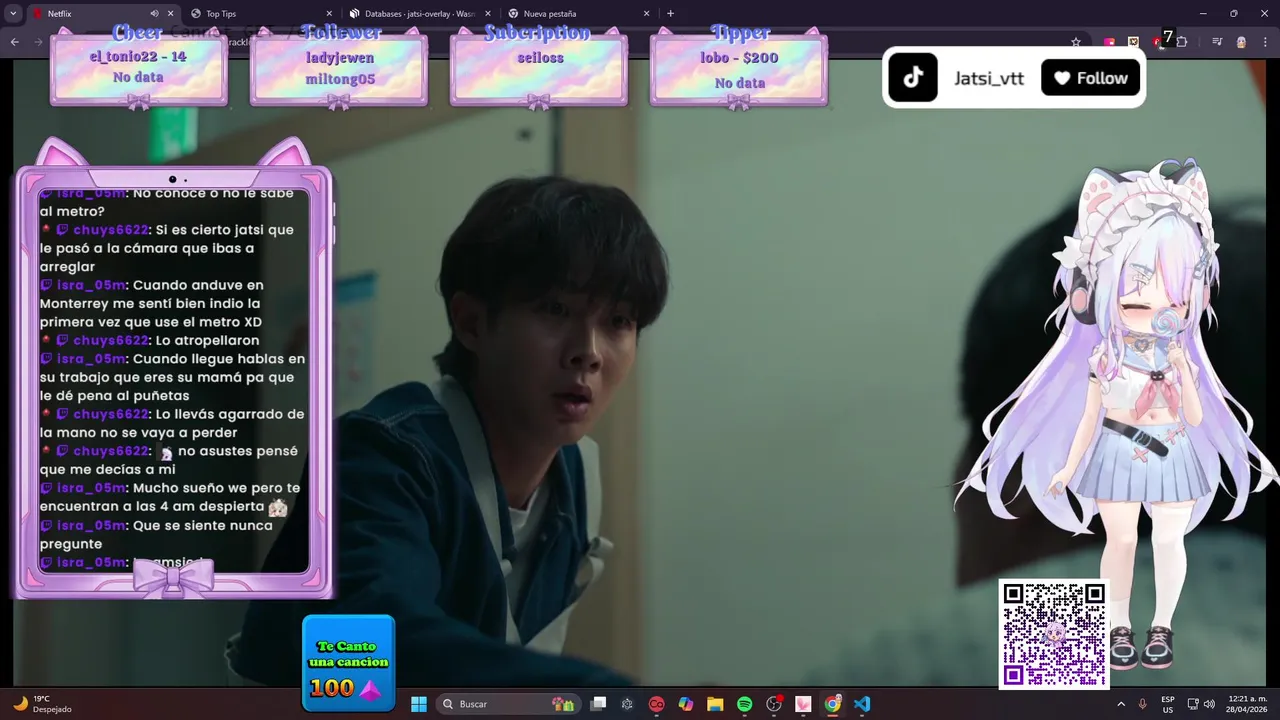Mute audio on the Netflix tab
This screenshot has width=1280, height=720.
[x=155, y=14]
